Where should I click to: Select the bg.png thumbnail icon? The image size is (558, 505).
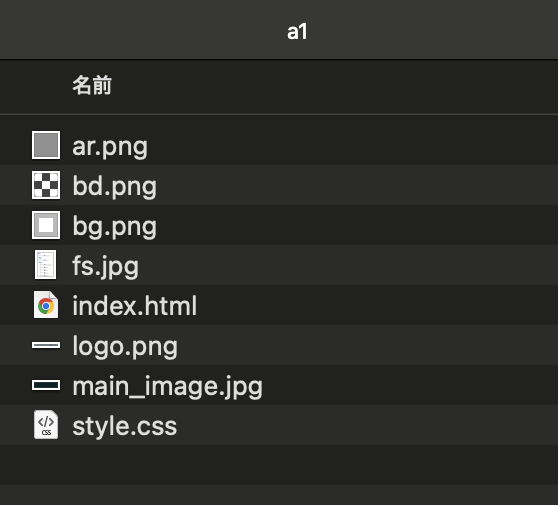46,225
